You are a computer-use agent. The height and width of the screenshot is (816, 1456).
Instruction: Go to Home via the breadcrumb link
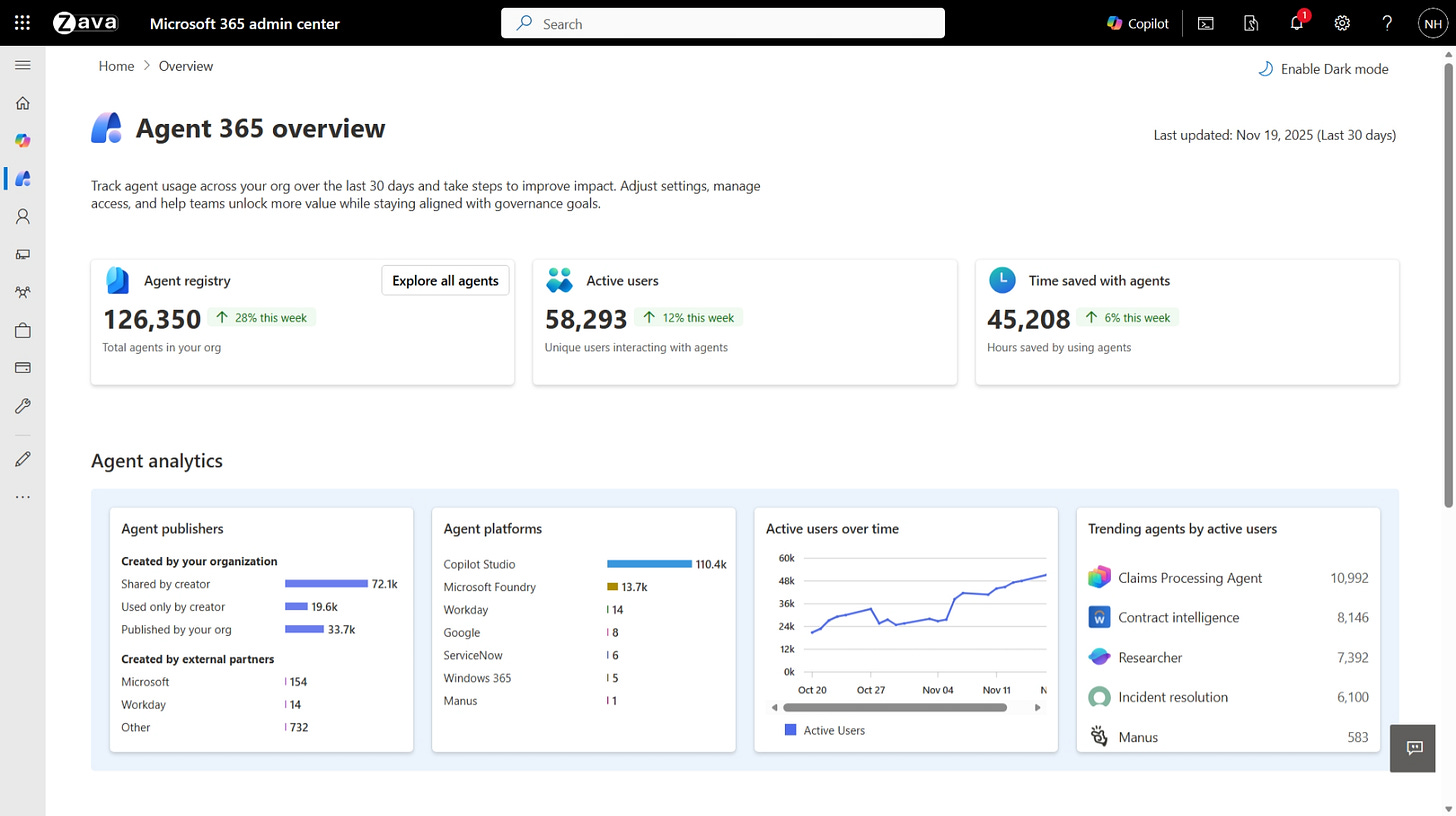[116, 65]
